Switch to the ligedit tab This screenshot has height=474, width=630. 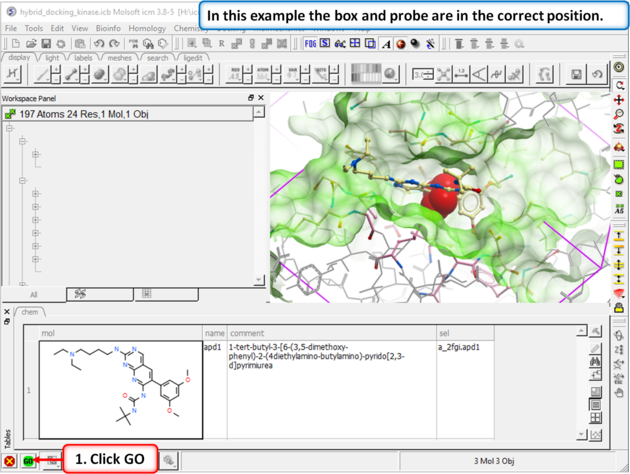tap(192, 58)
